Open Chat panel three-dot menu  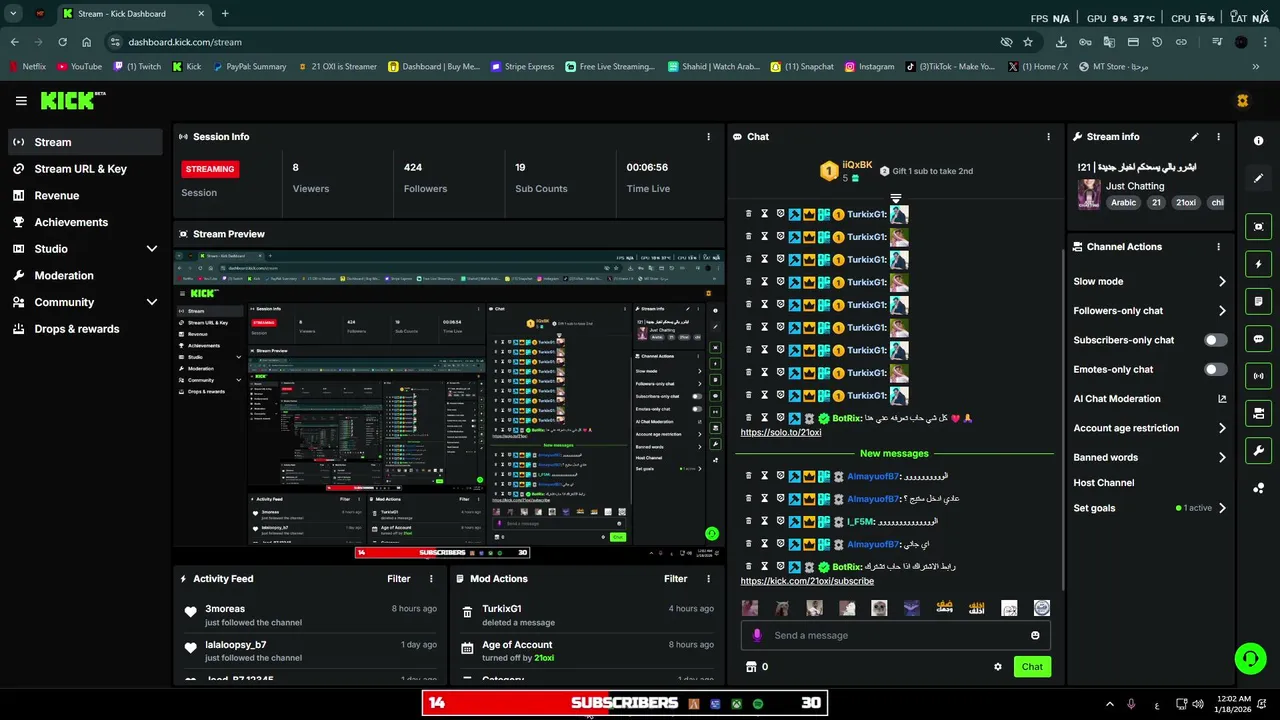(1048, 137)
